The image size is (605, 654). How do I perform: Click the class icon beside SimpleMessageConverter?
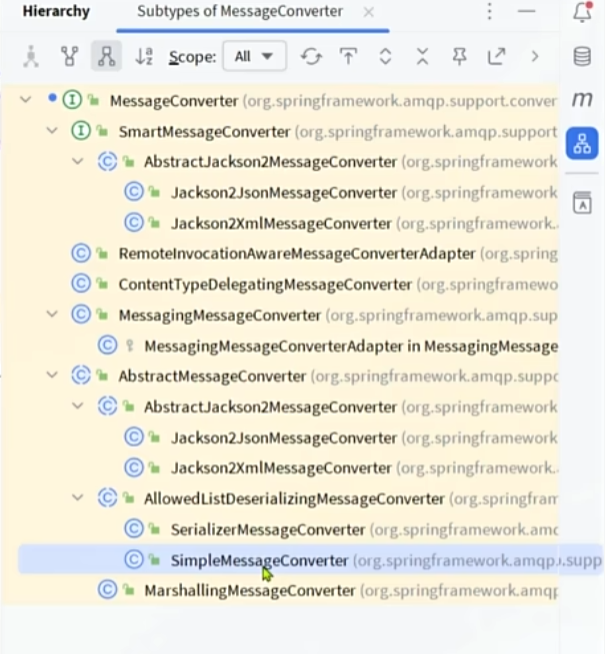pyautogui.click(x=134, y=560)
